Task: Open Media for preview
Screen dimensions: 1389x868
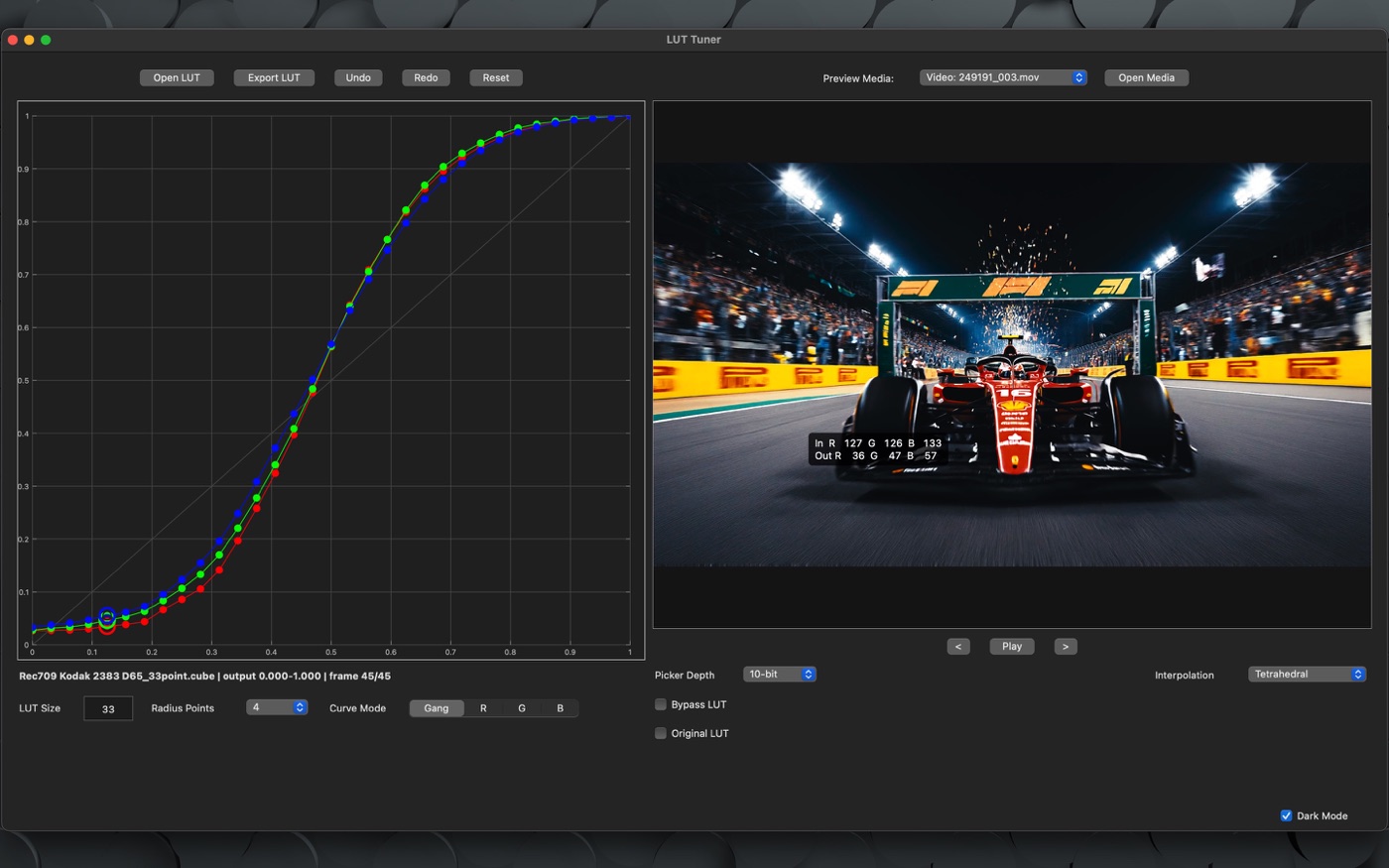Action: [1146, 77]
